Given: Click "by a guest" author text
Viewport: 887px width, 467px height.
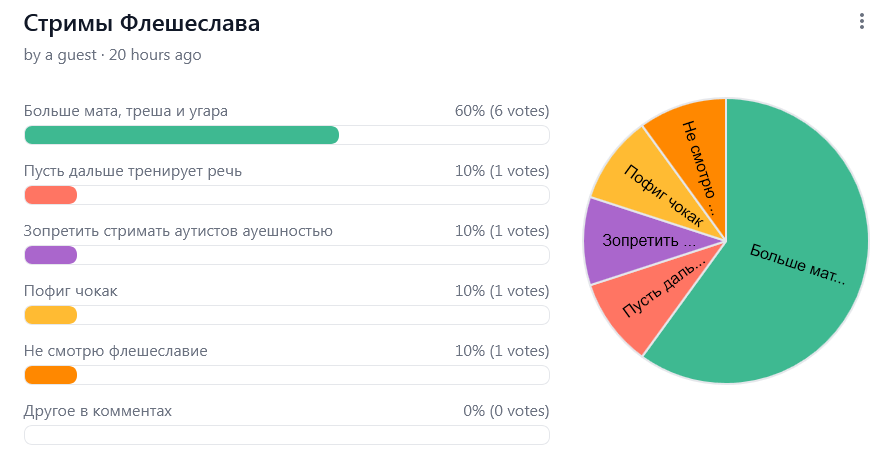Looking at the screenshot, I should tap(60, 55).
